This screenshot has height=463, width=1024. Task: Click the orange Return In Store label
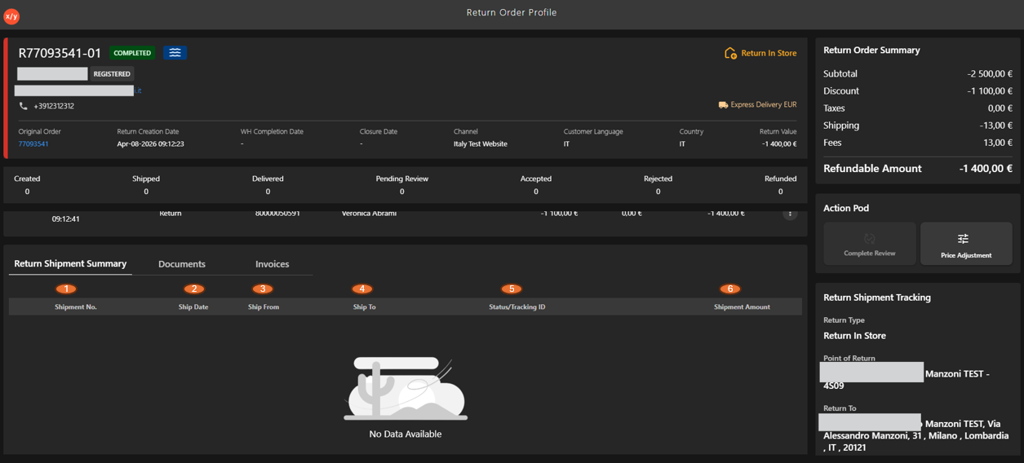[769, 53]
